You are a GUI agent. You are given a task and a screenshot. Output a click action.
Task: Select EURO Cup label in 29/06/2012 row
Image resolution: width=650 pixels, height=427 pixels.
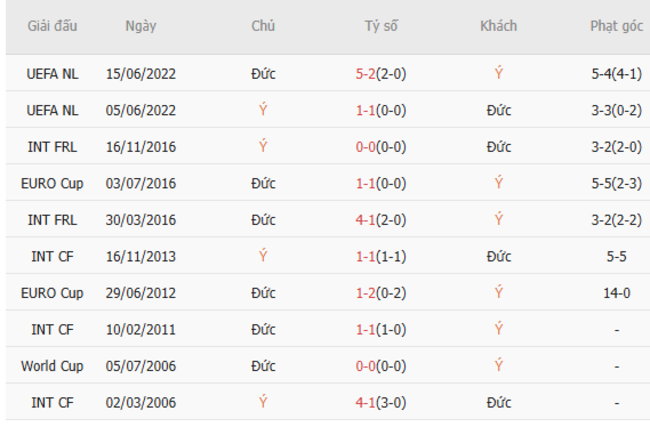coord(52,293)
